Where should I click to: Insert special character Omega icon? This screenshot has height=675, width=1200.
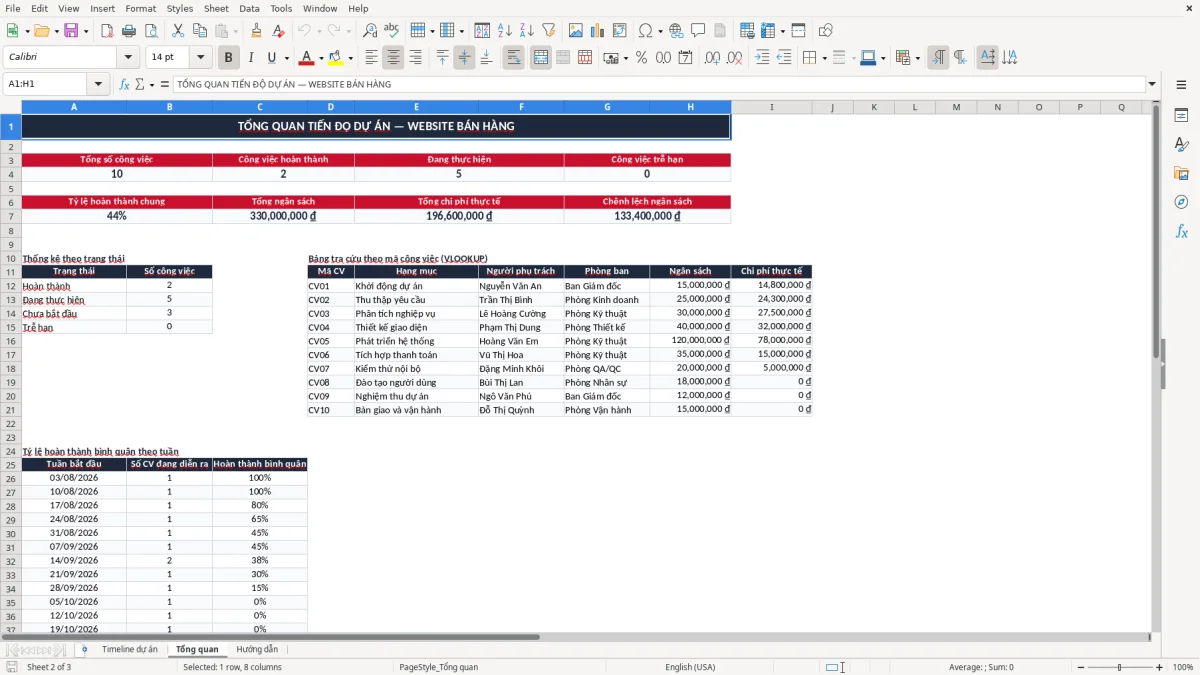coord(645,31)
